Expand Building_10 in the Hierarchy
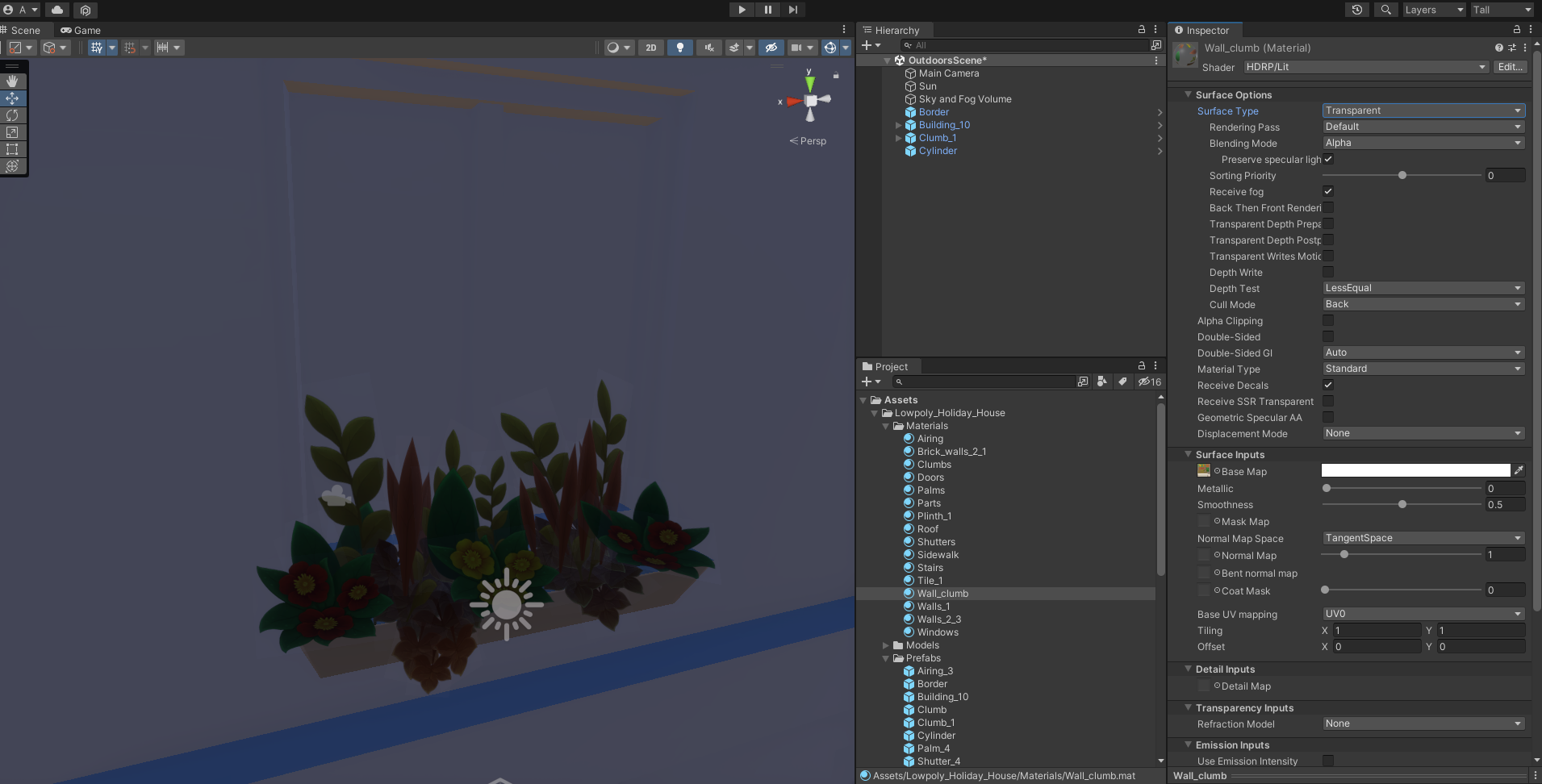 pyautogui.click(x=898, y=125)
